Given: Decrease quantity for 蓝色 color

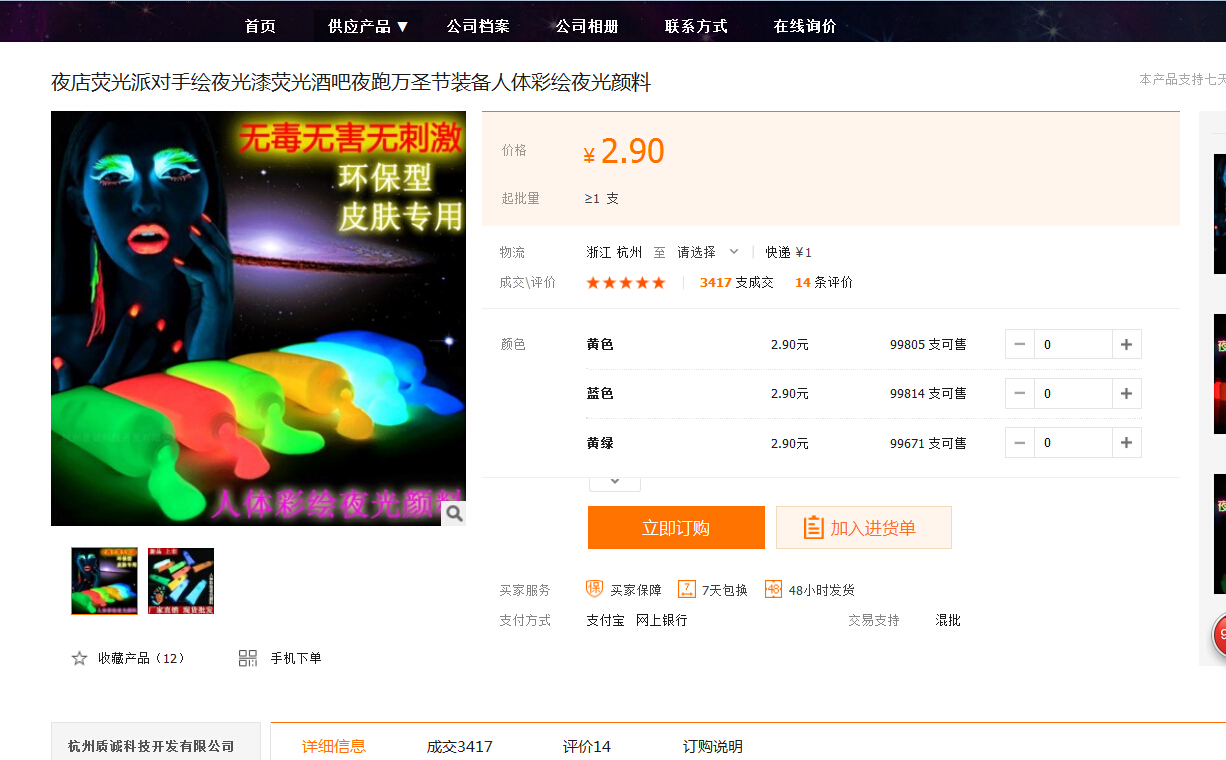Looking at the screenshot, I should pos(1019,393).
